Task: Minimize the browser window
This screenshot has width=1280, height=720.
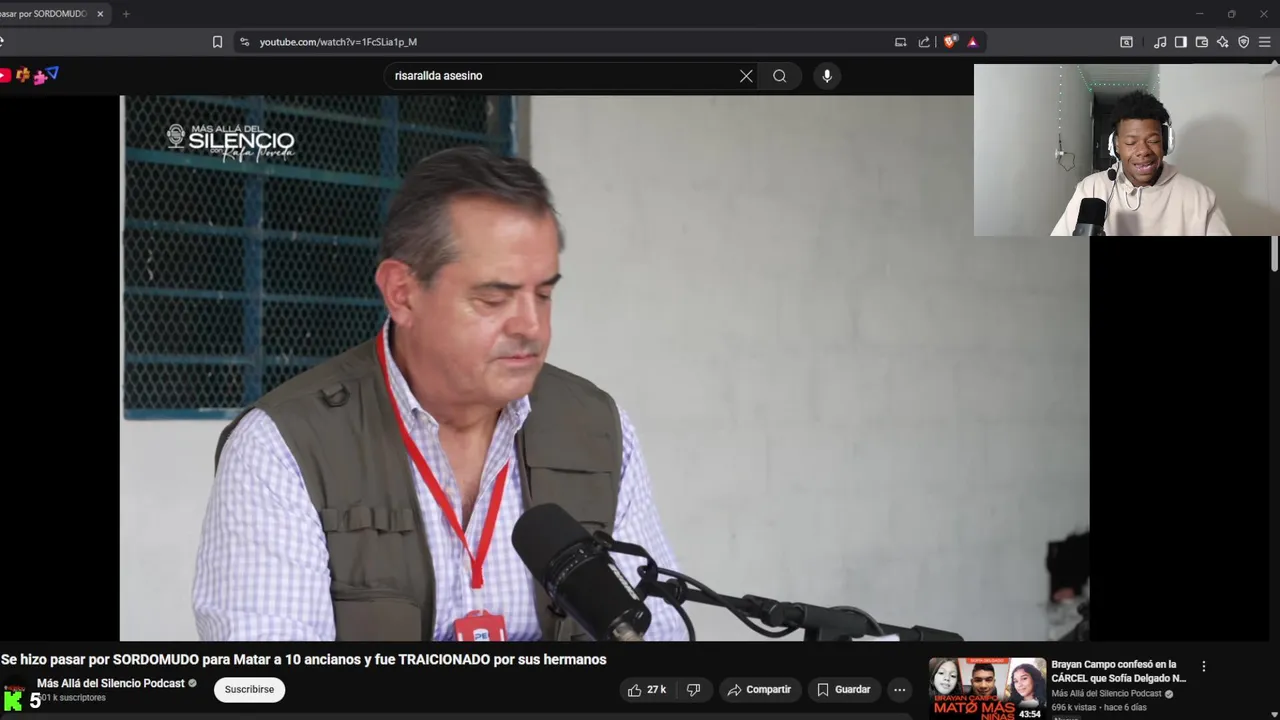Action: [1199, 14]
